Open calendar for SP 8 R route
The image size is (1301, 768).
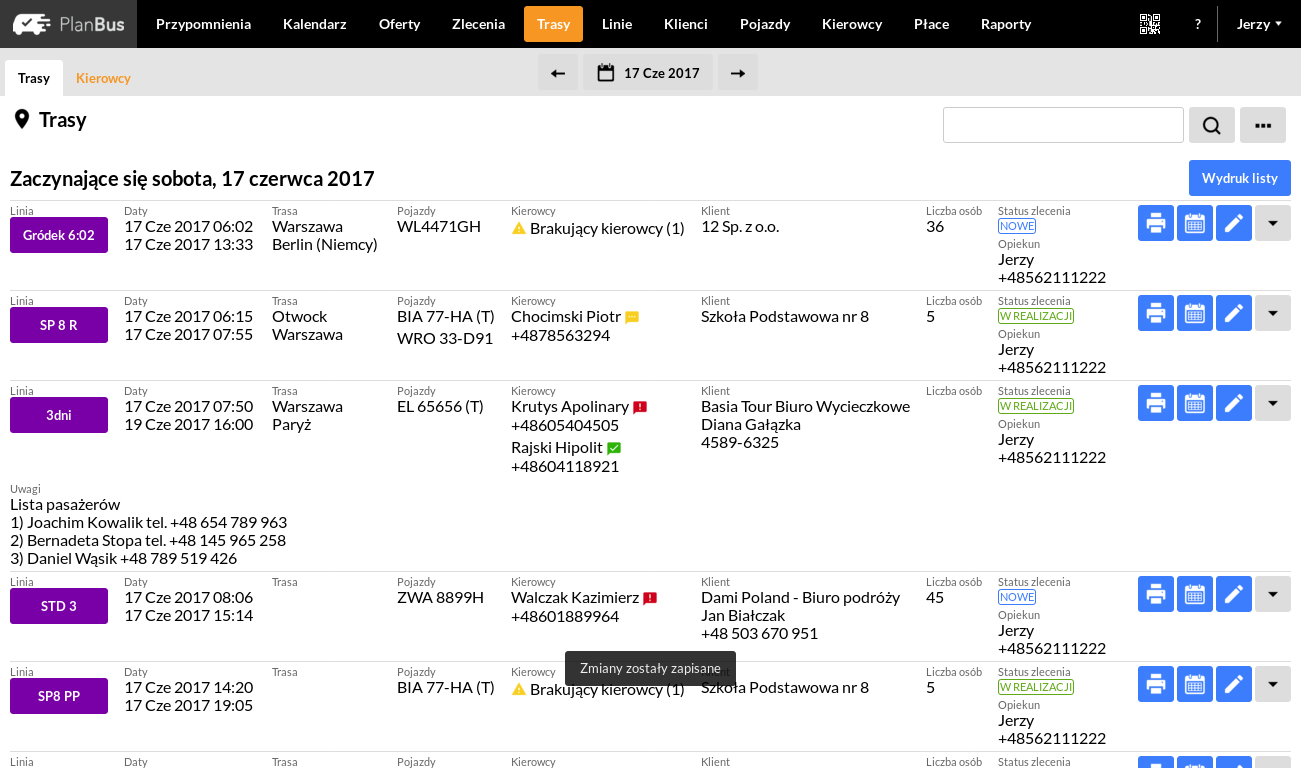click(x=1195, y=313)
